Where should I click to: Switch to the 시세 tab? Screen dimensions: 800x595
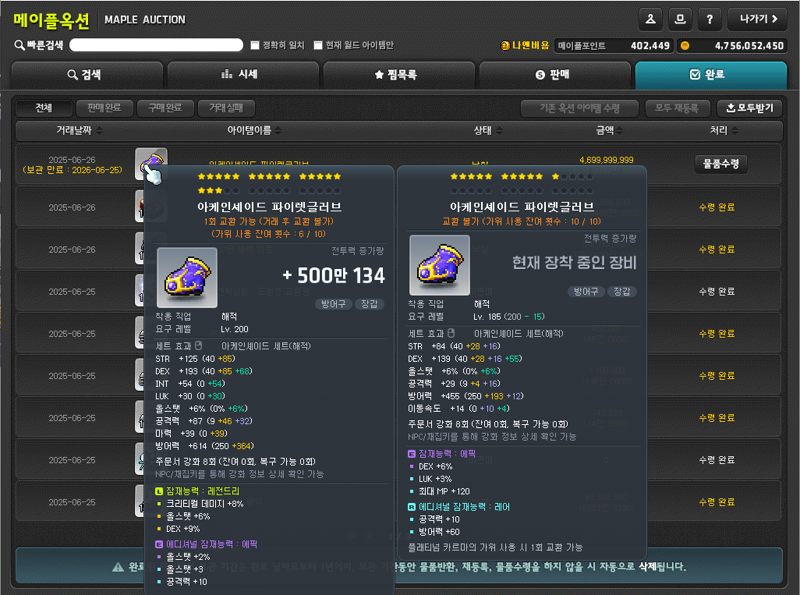point(243,75)
